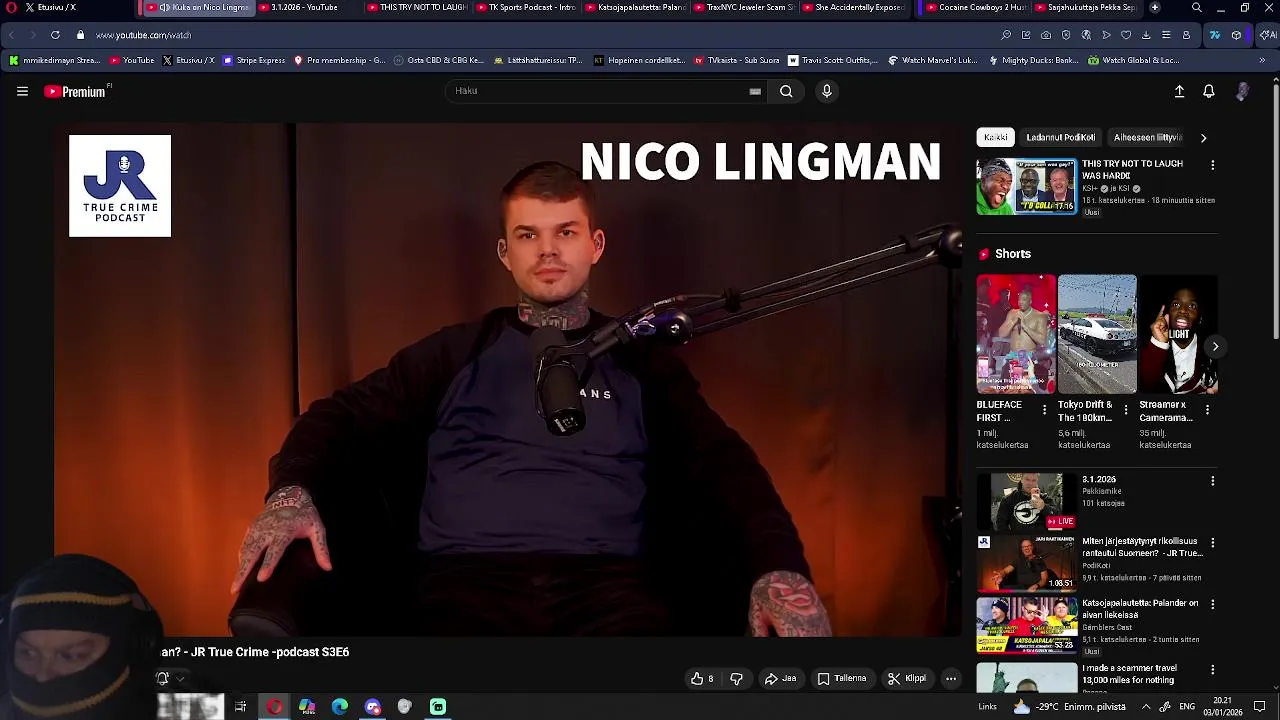This screenshot has width=1280, height=720.
Task: Go back with browser back arrow
Action: 11,35
